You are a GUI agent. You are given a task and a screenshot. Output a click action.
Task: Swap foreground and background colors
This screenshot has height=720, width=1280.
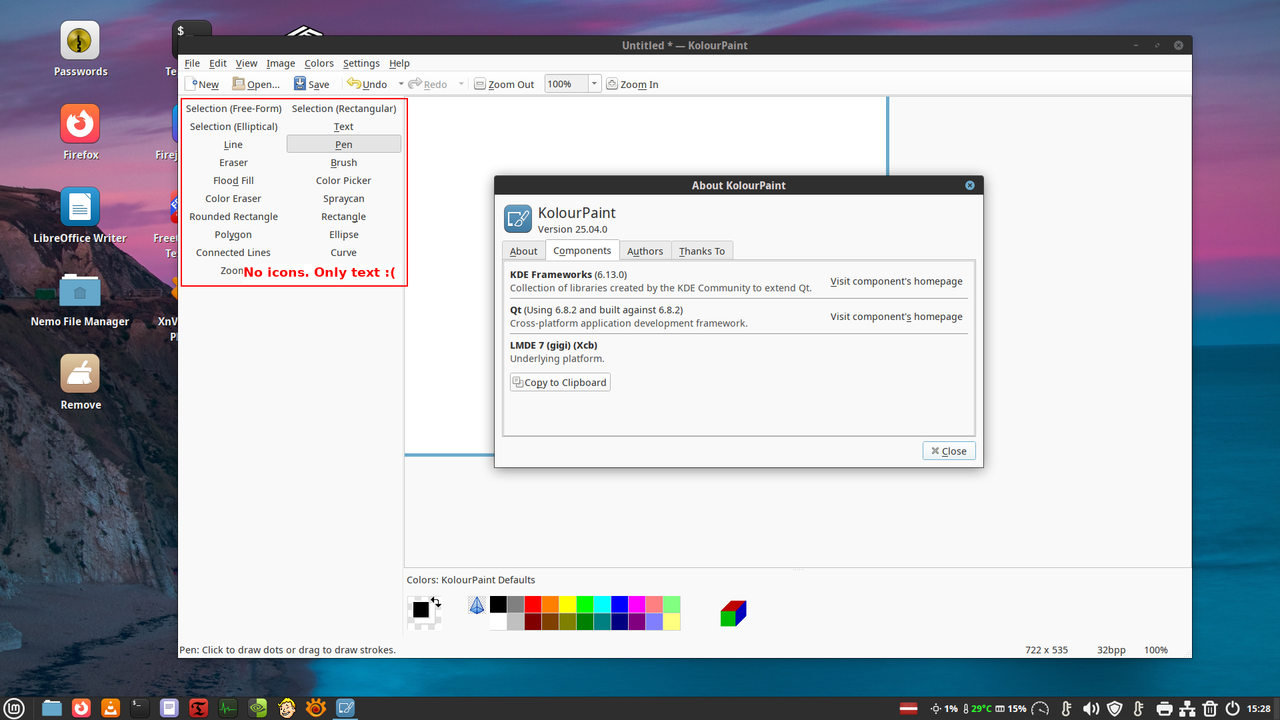436,601
